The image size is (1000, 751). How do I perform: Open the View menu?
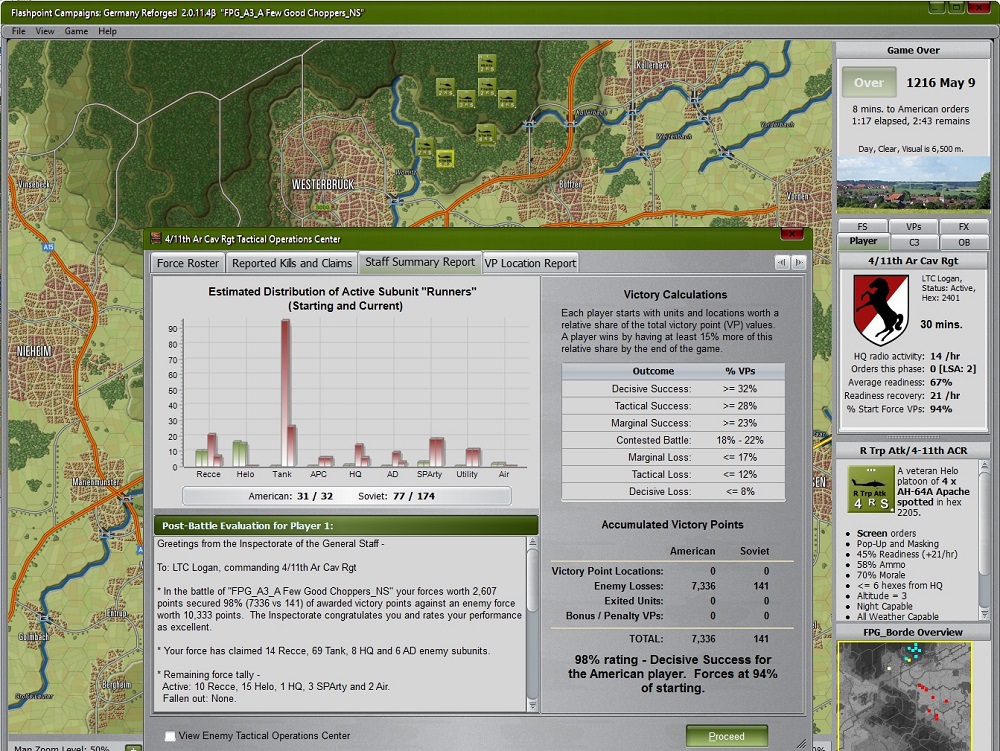coord(45,31)
